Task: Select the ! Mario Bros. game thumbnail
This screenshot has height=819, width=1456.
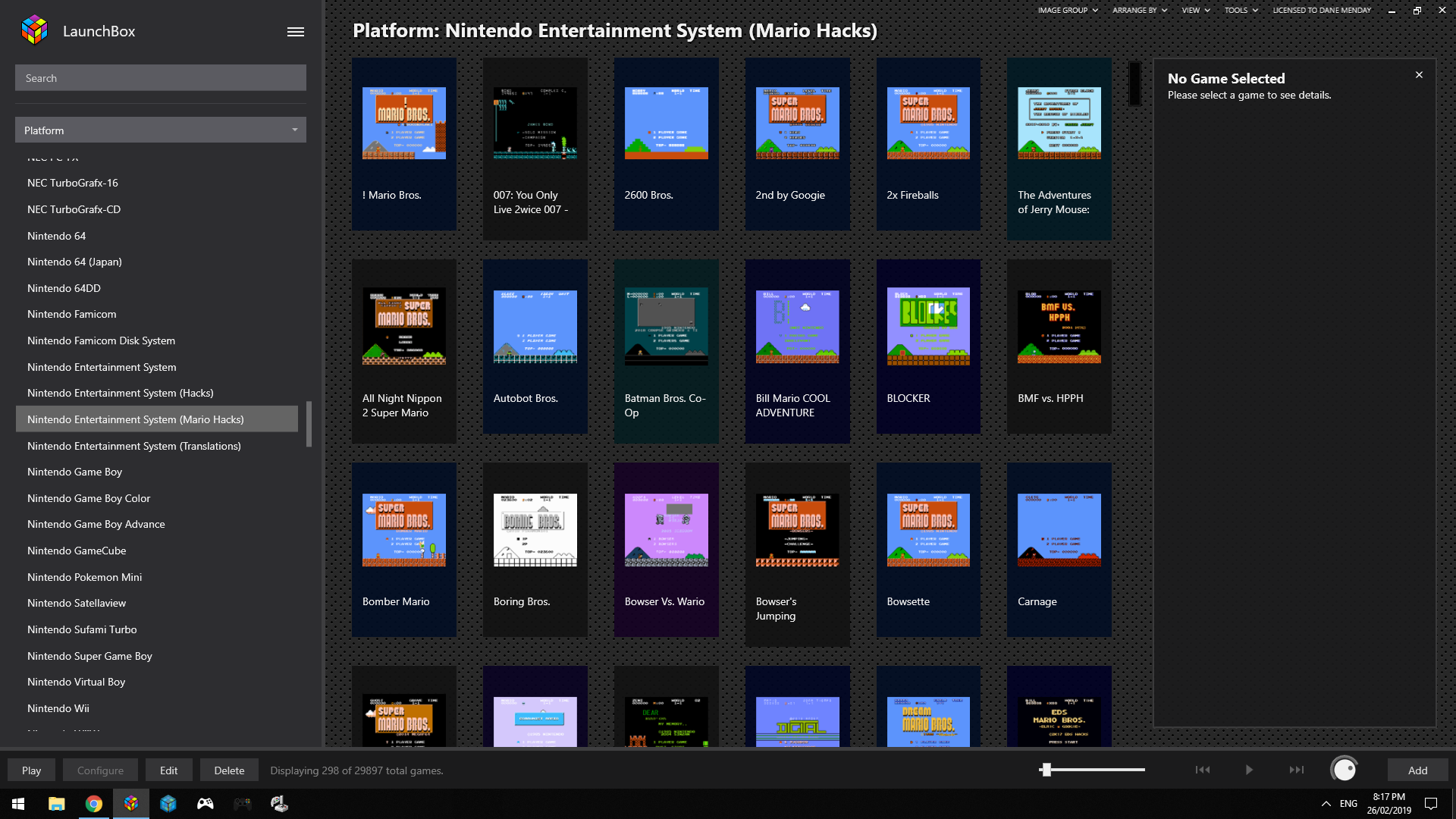Action: pos(404,123)
